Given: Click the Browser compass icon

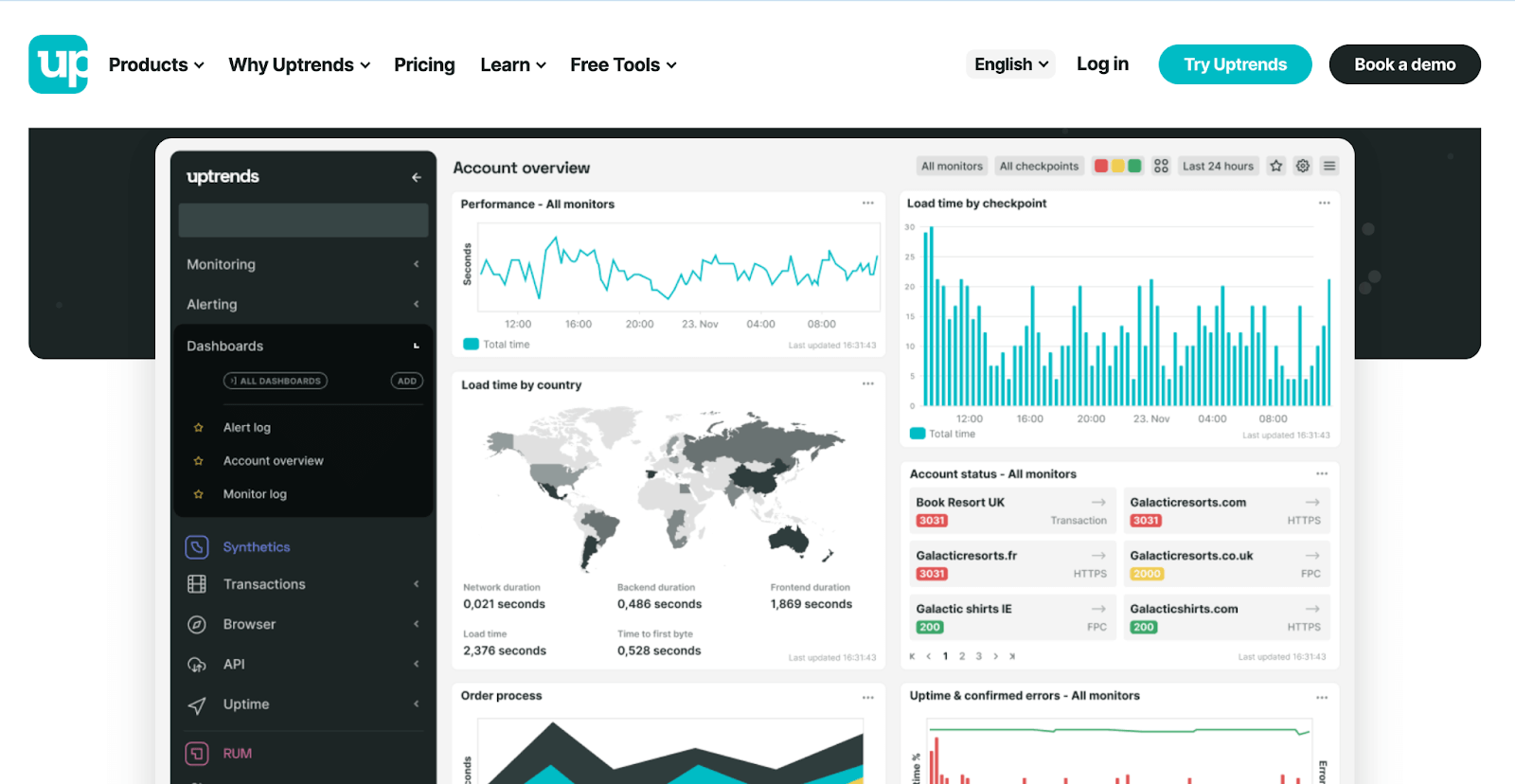Looking at the screenshot, I should pyautogui.click(x=197, y=624).
